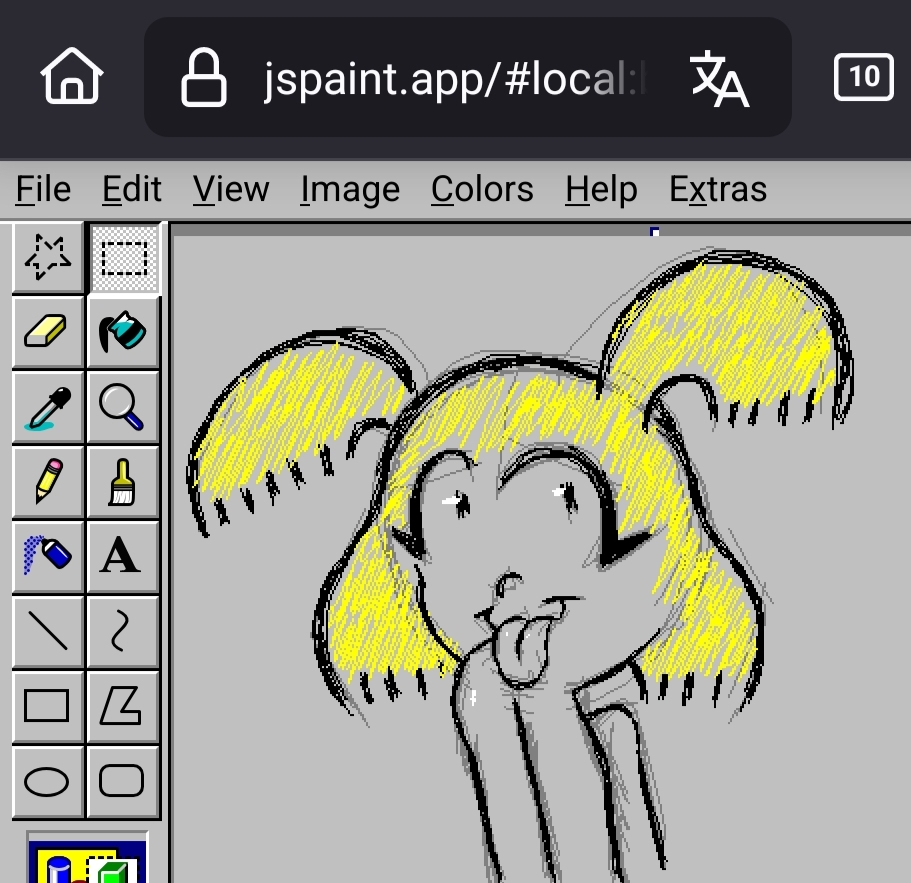Tap the translate page icon
The height and width of the screenshot is (883, 911).
coord(719,78)
